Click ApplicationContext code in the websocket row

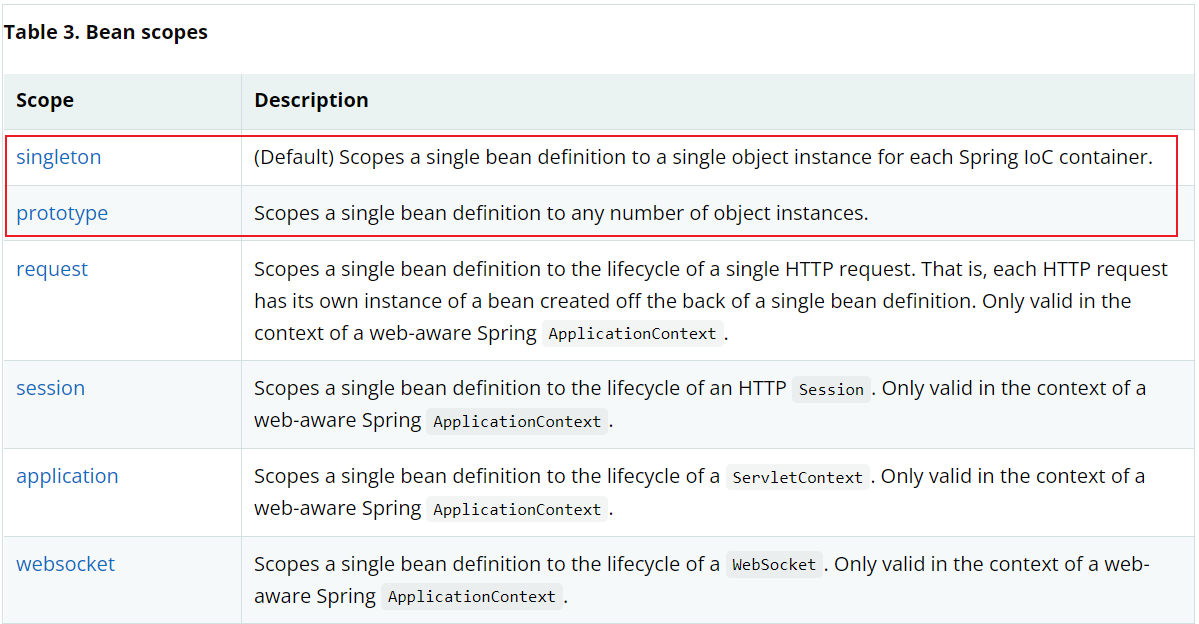pyautogui.click(x=472, y=596)
